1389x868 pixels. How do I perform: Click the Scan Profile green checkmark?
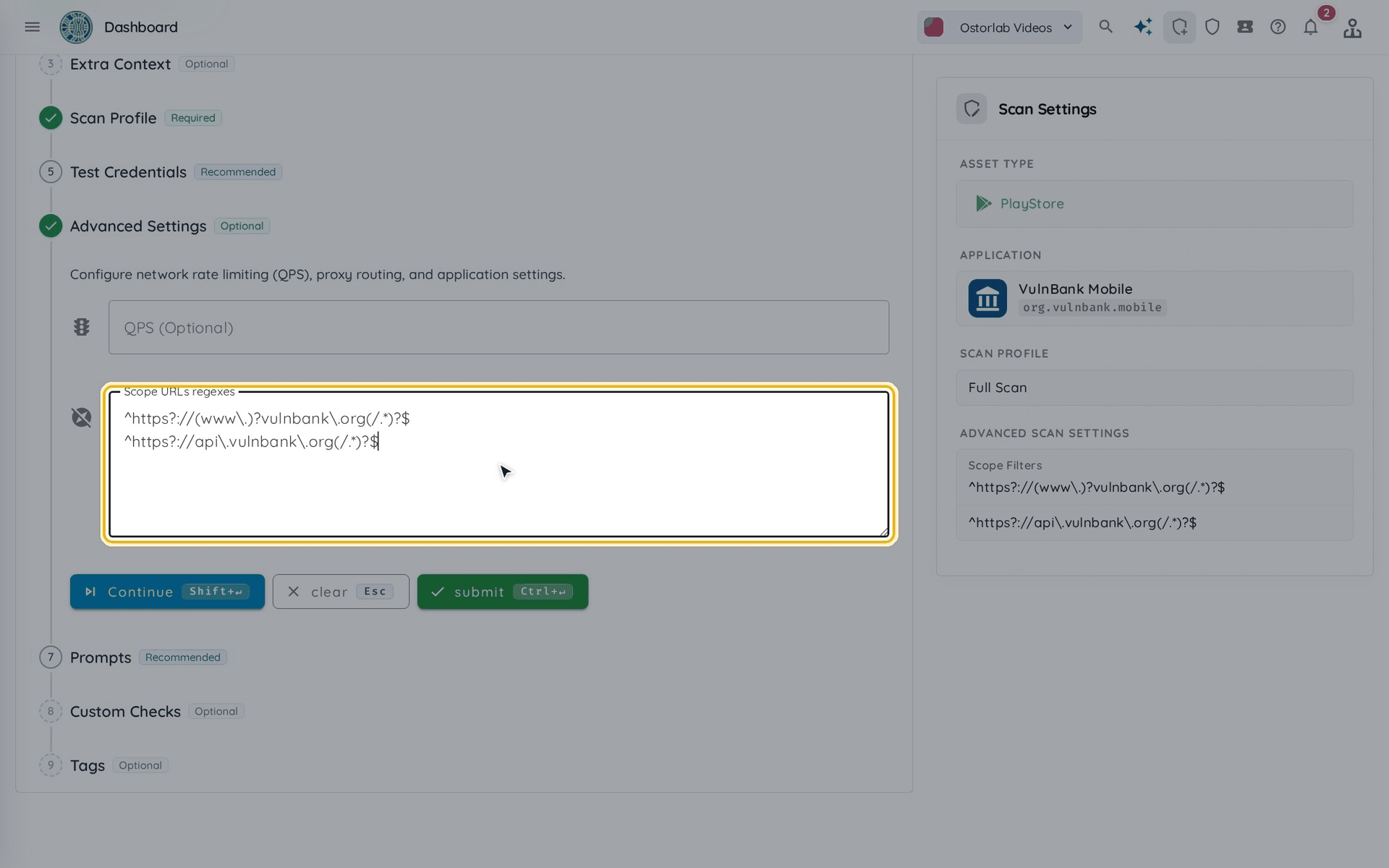pos(51,118)
